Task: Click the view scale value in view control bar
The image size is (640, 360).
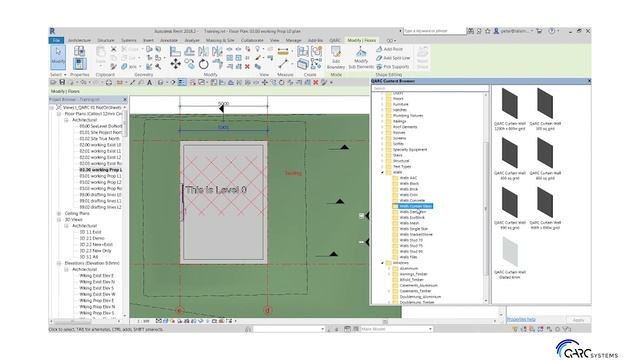Action: (x=143, y=321)
